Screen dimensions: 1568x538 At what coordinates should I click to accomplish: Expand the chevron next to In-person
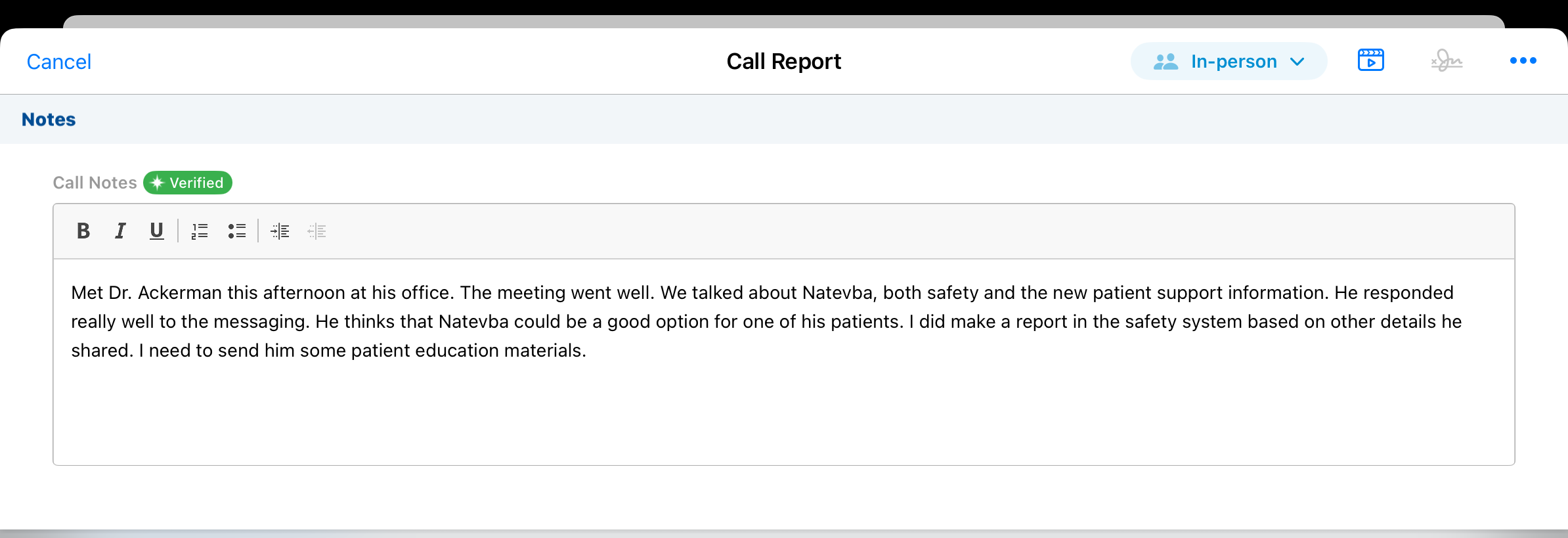[1297, 62]
